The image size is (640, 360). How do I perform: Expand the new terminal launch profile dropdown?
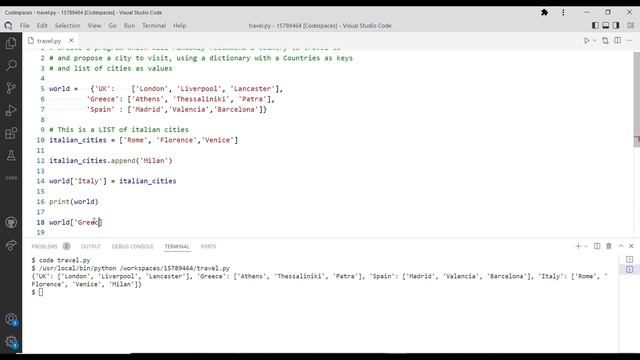(x=586, y=246)
